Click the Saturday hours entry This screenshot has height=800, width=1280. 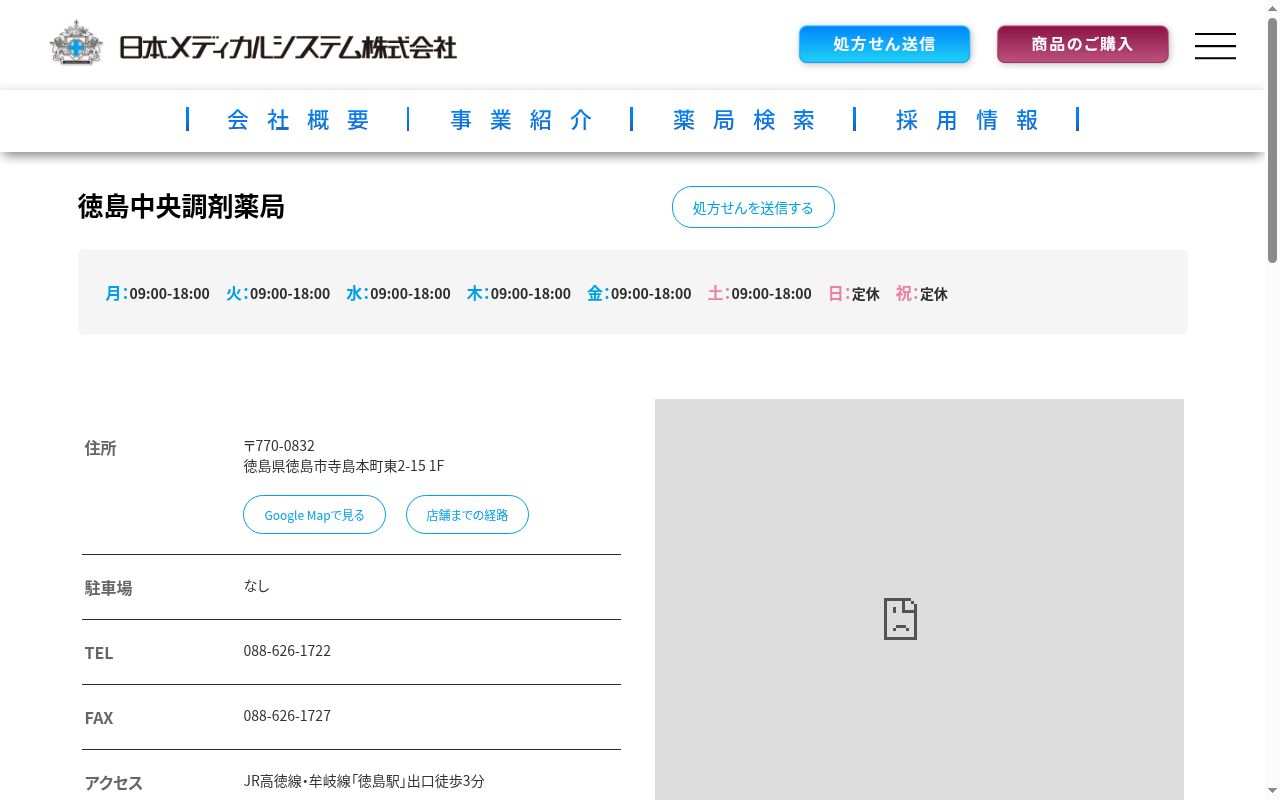(760, 293)
